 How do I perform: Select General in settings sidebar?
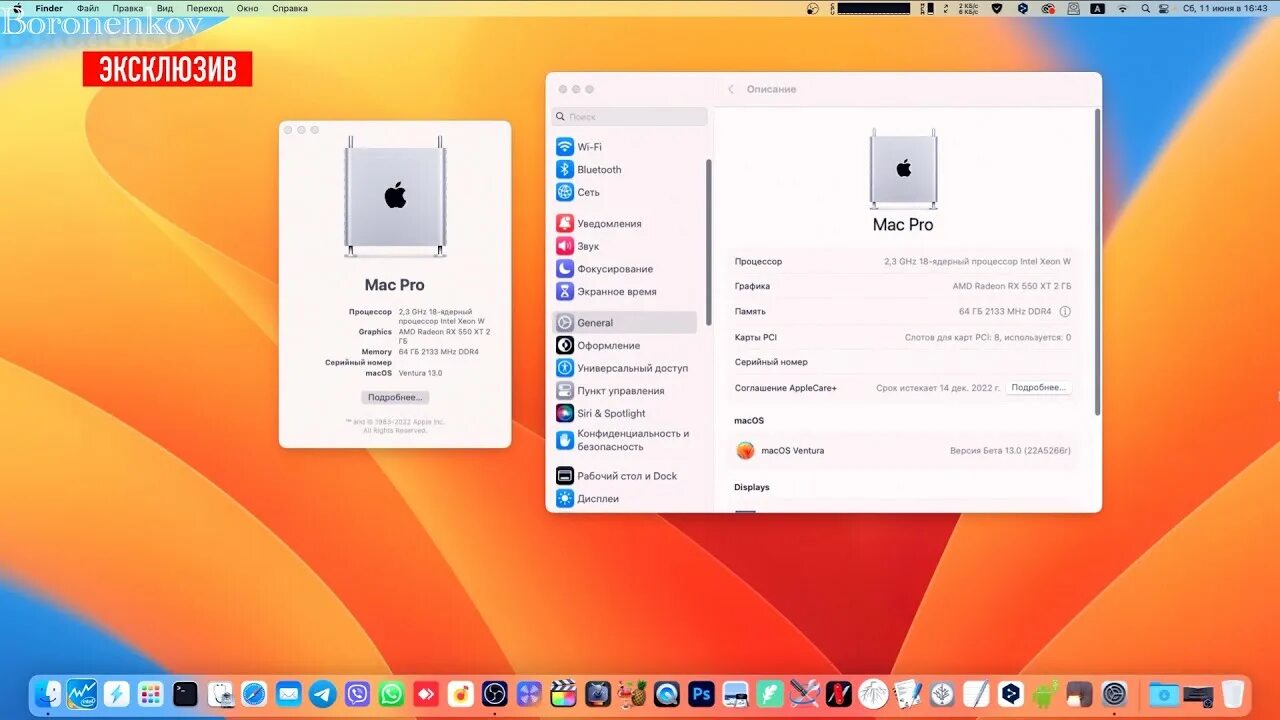click(x=625, y=323)
